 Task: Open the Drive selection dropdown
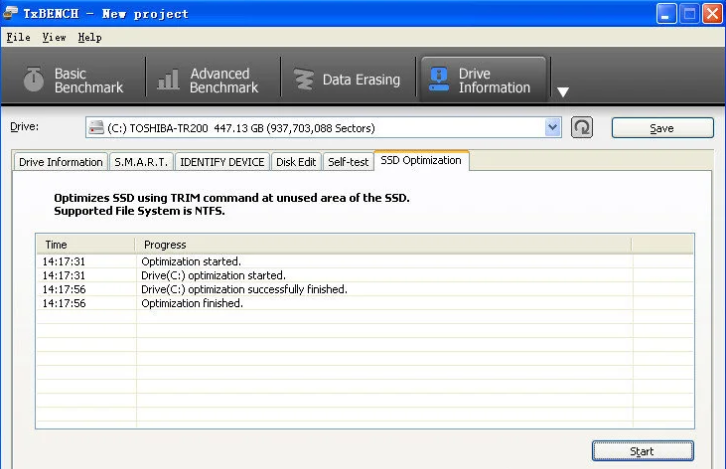pos(553,128)
